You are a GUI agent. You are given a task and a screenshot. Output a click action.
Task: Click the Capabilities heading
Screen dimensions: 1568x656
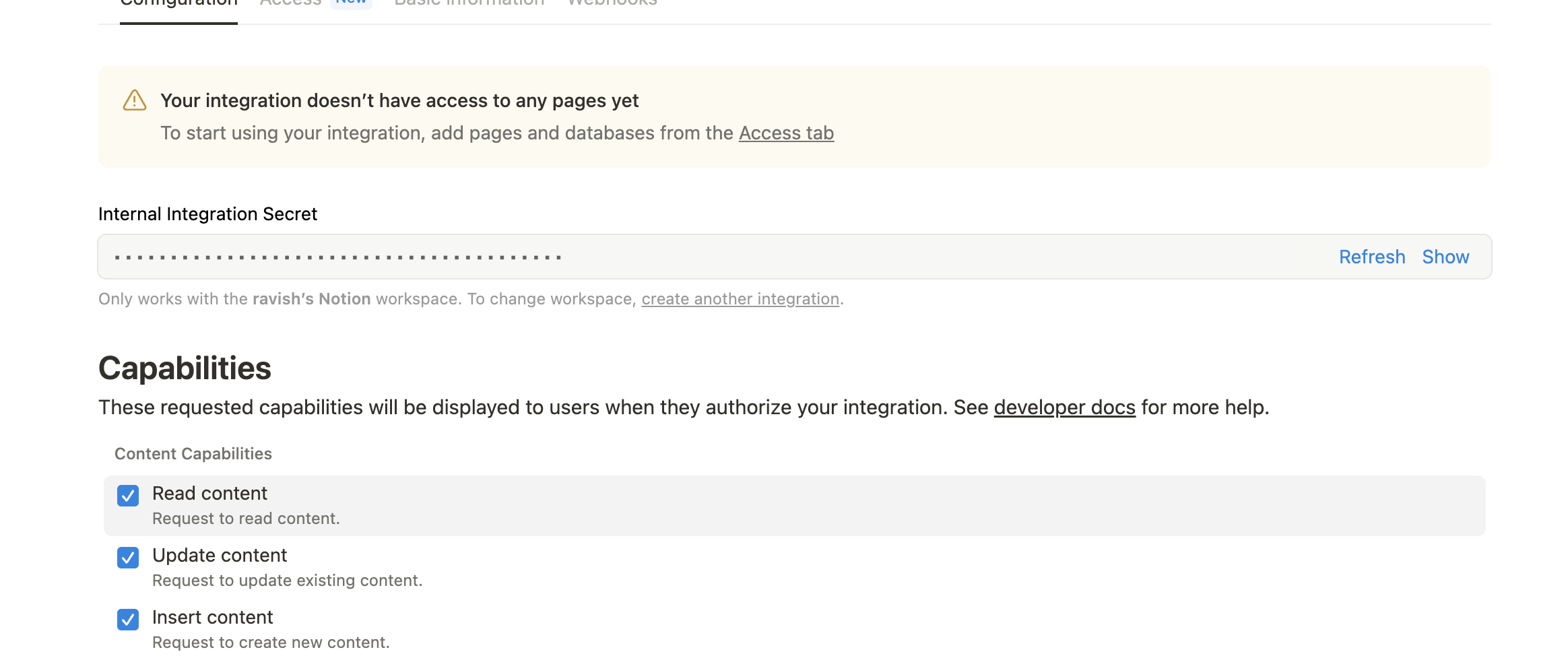pyautogui.click(x=185, y=368)
